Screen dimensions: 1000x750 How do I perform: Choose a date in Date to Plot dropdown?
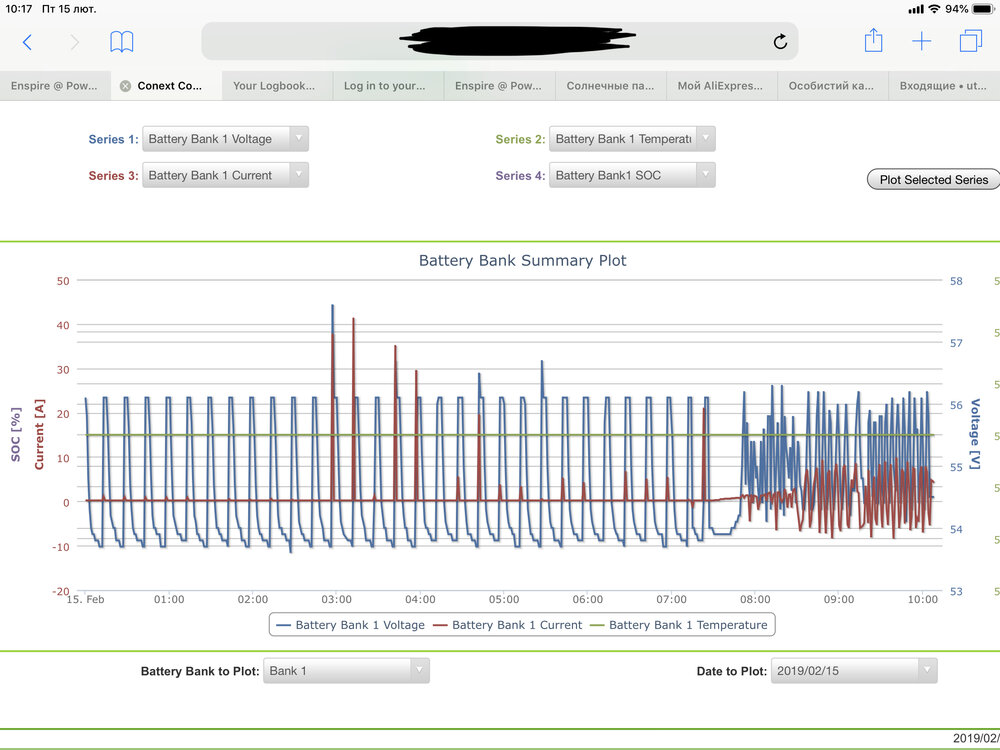[x=854, y=671]
